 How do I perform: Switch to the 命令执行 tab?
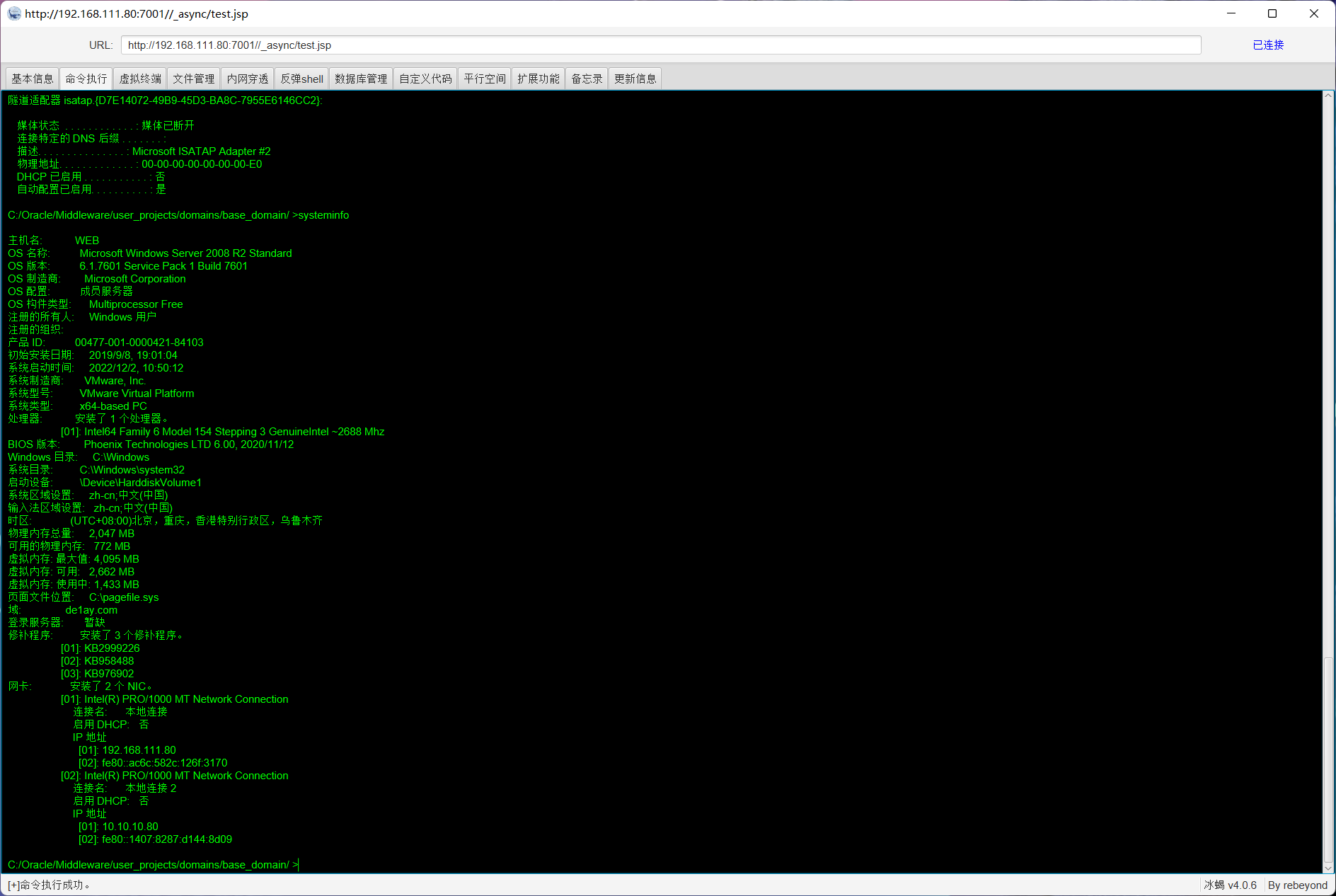(x=86, y=79)
